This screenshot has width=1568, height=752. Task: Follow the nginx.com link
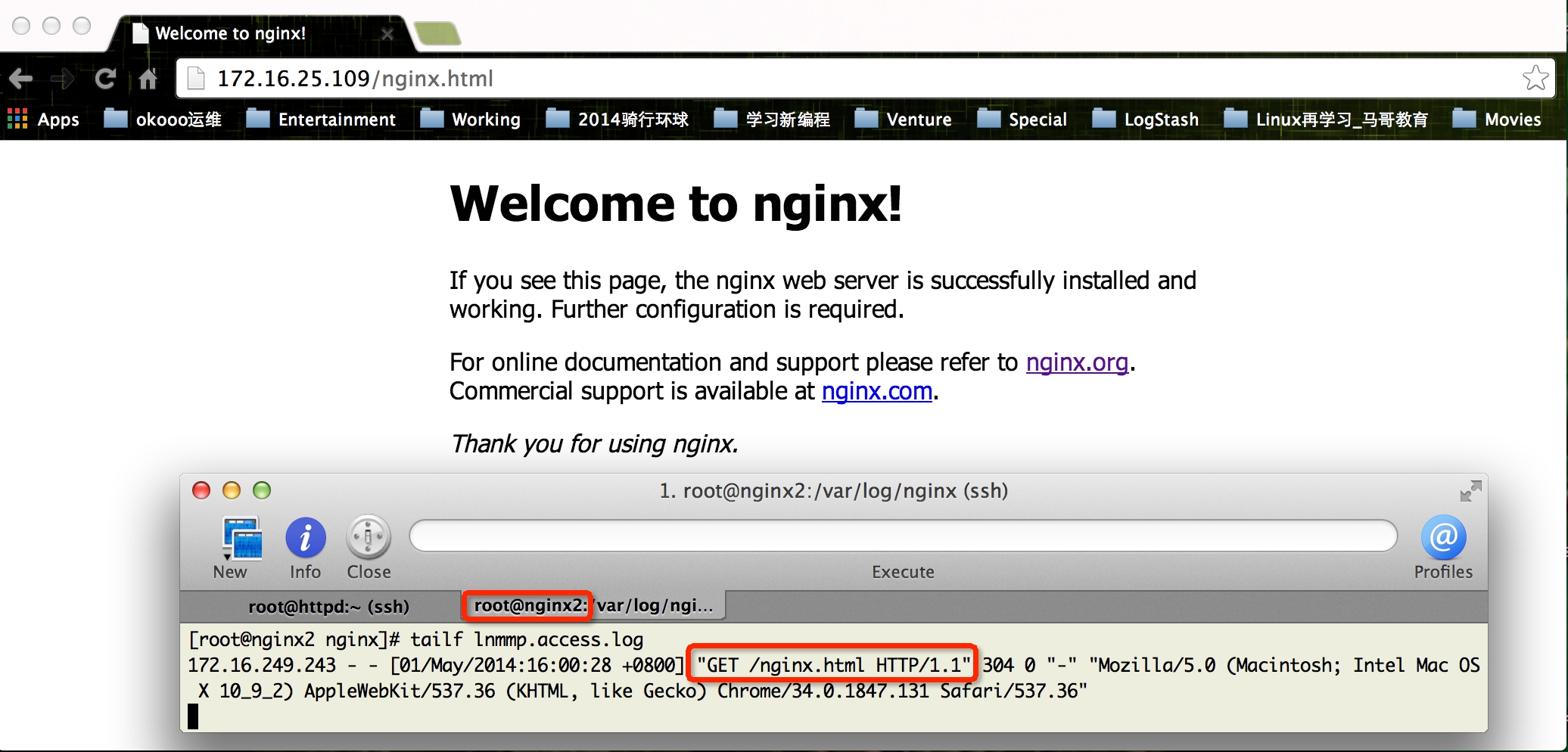[x=876, y=391]
